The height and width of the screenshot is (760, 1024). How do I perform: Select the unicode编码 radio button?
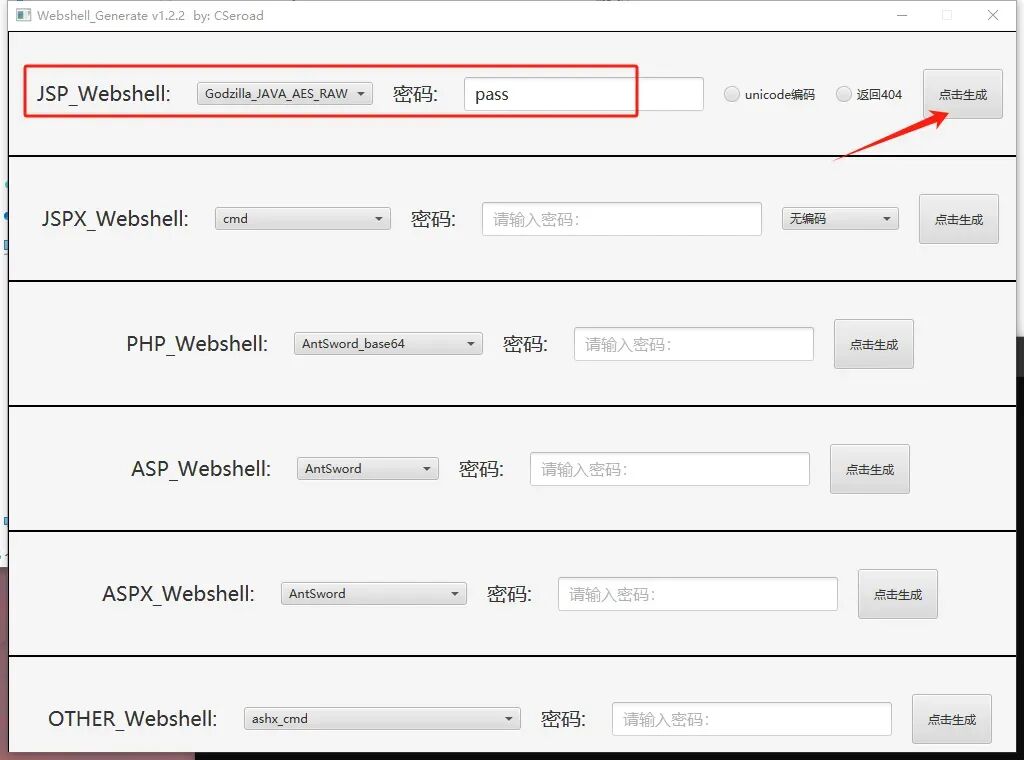731,93
